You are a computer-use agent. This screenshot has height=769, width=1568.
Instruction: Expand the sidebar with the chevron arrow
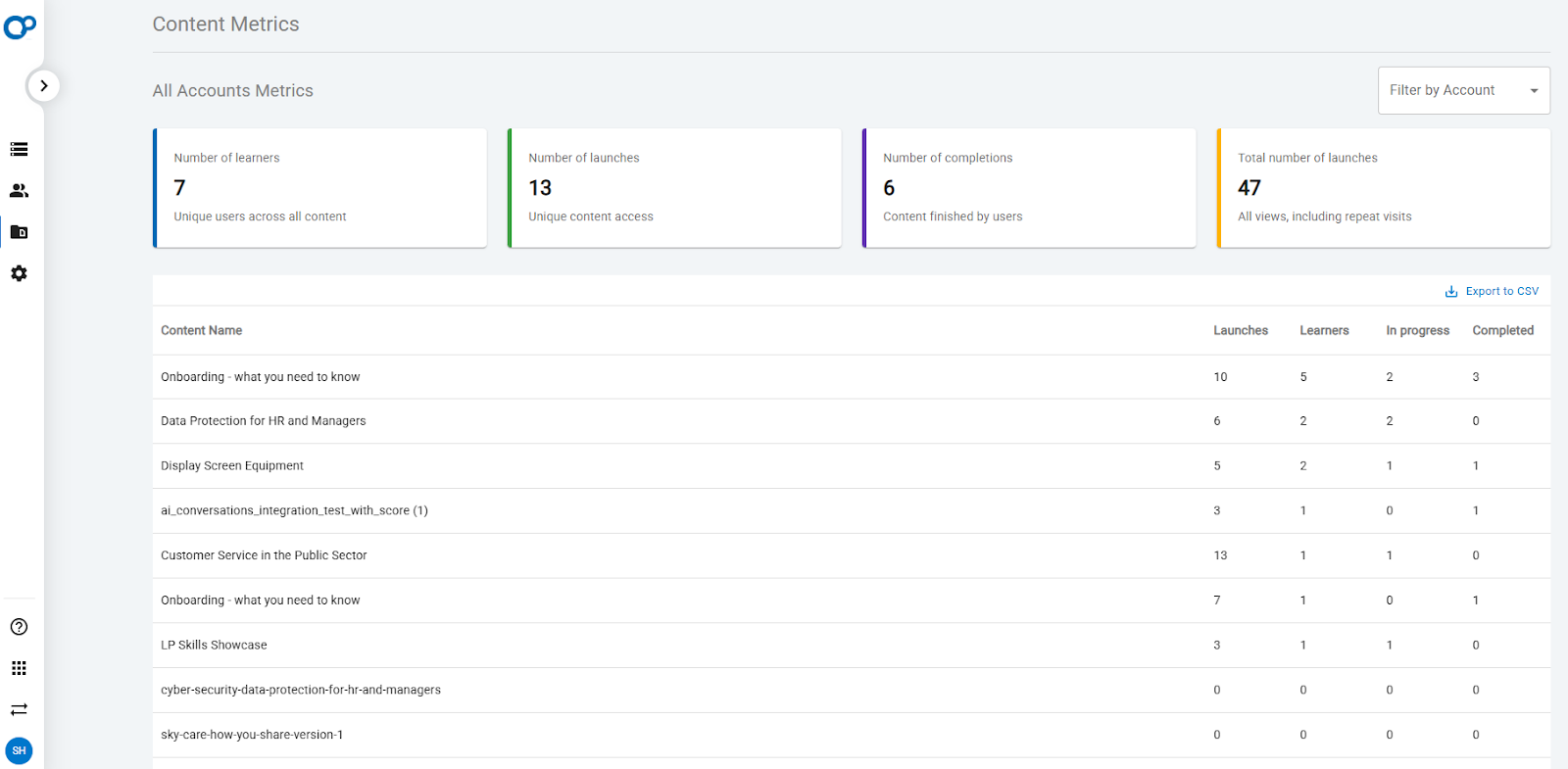coord(43,86)
